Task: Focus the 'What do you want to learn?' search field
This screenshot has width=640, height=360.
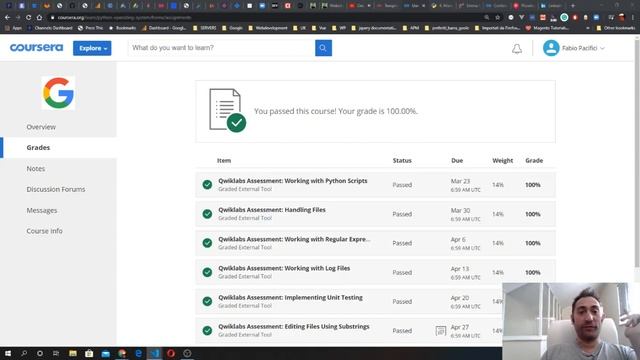Action: [x=221, y=48]
